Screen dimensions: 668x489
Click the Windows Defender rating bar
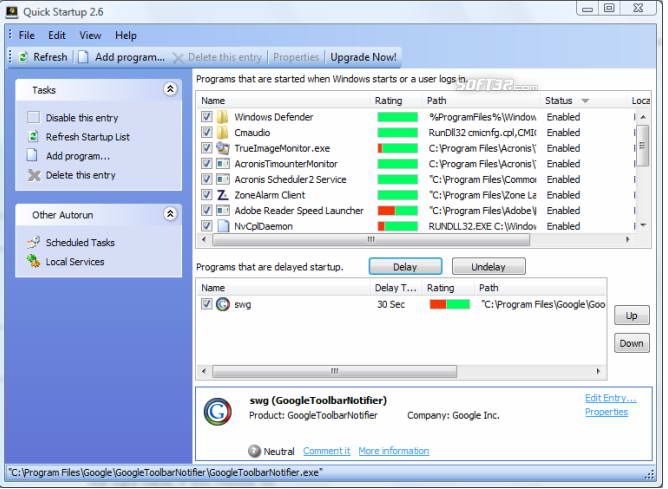[397, 117]
